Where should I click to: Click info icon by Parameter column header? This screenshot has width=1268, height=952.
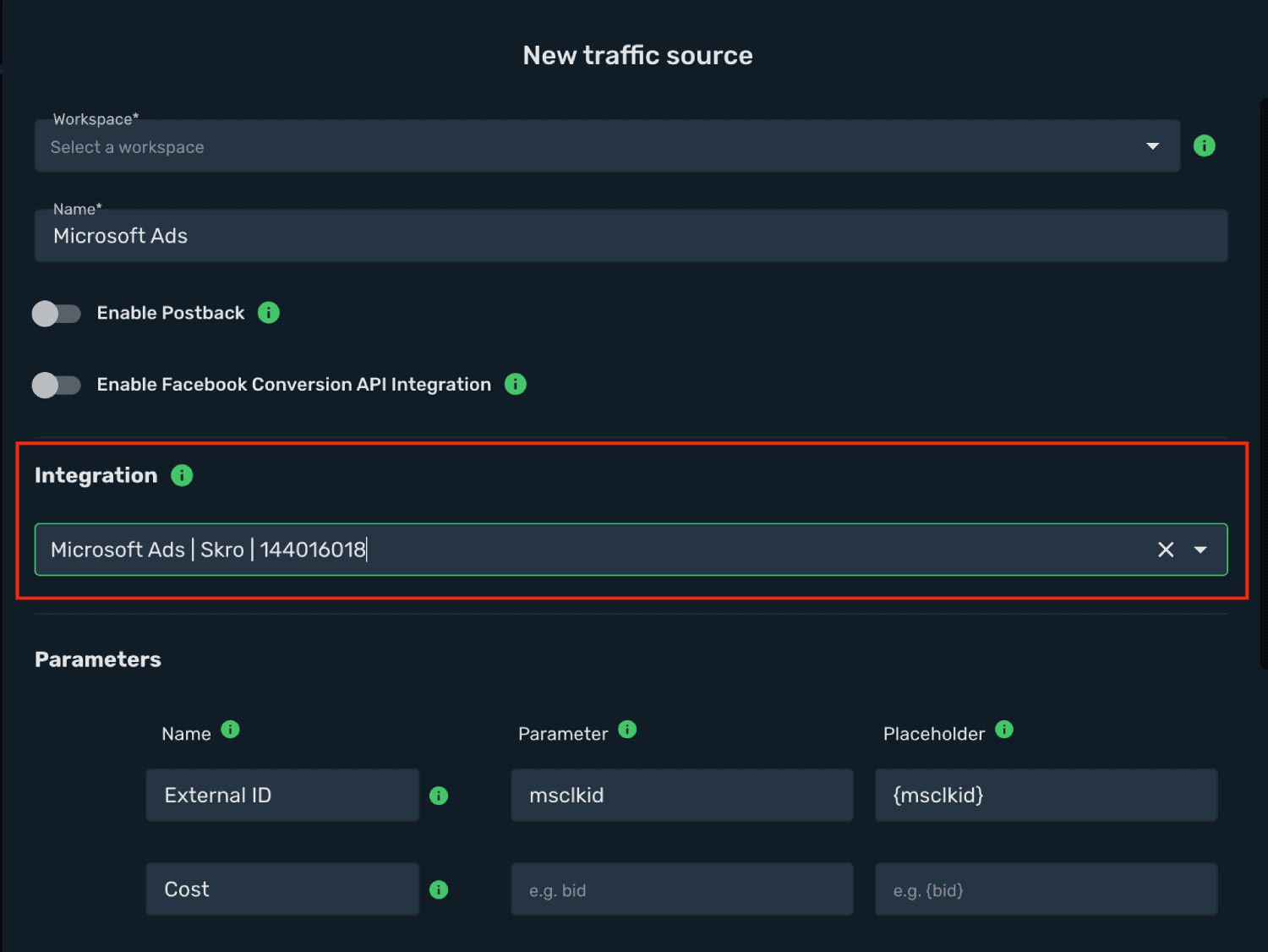[x=627, y=730]
